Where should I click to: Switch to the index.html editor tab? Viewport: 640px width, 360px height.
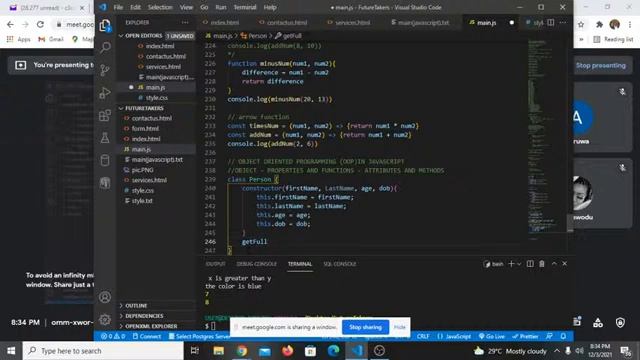(221, 22)
